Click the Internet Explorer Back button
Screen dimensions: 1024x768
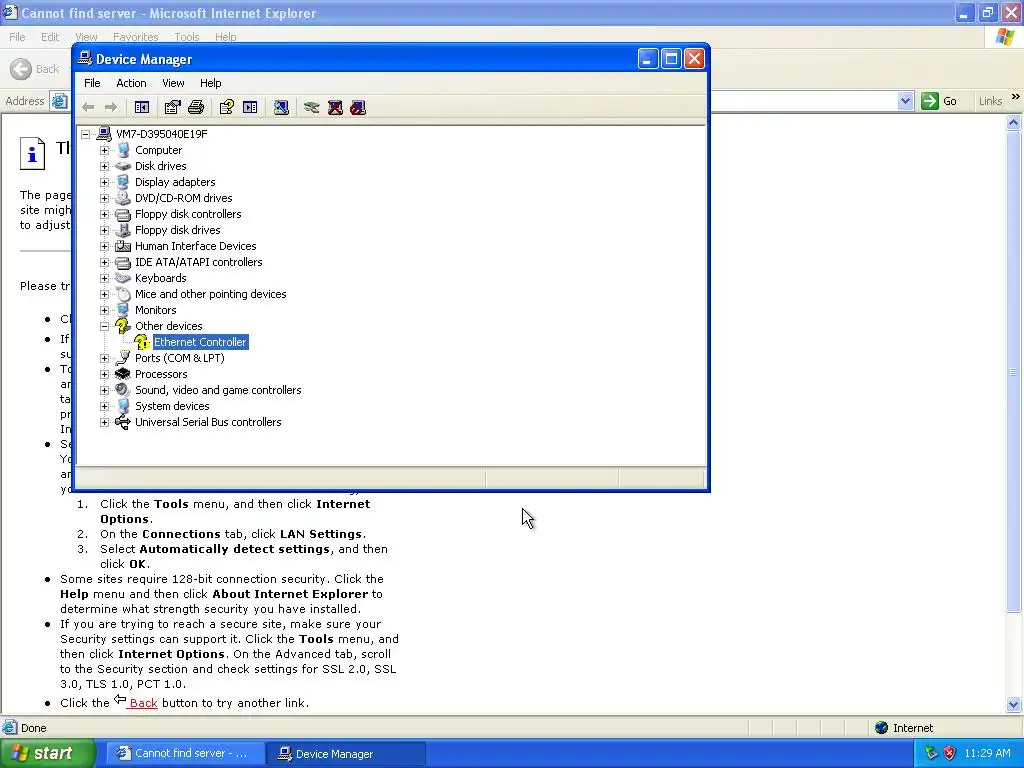point(35,69)
